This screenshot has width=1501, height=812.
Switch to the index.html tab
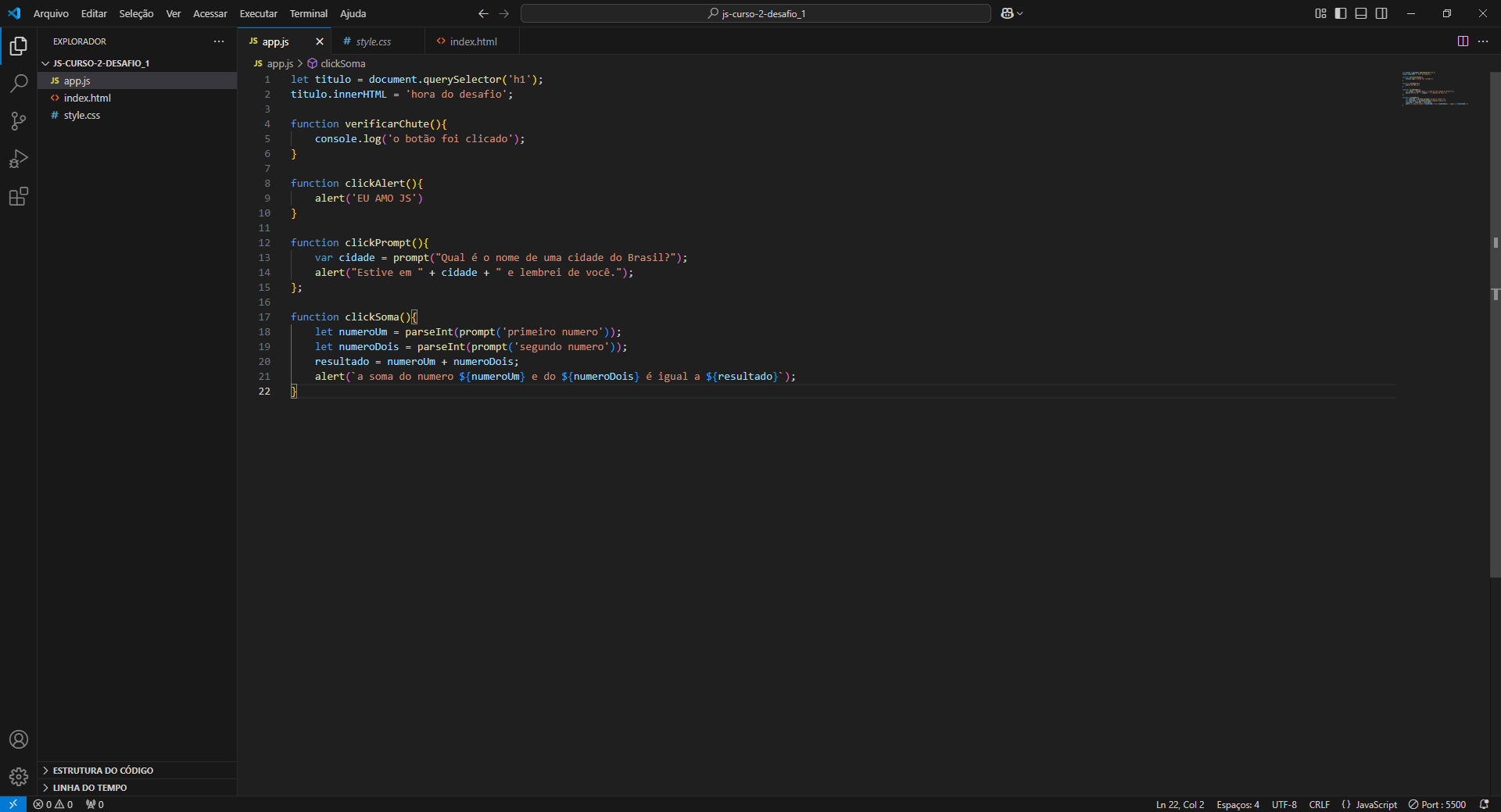tap(472, 41)
